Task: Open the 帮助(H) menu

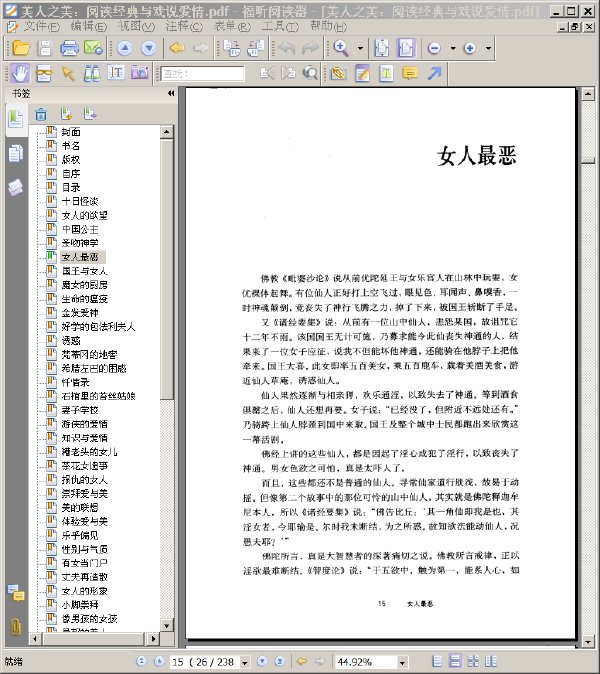Action: [328, 27]
